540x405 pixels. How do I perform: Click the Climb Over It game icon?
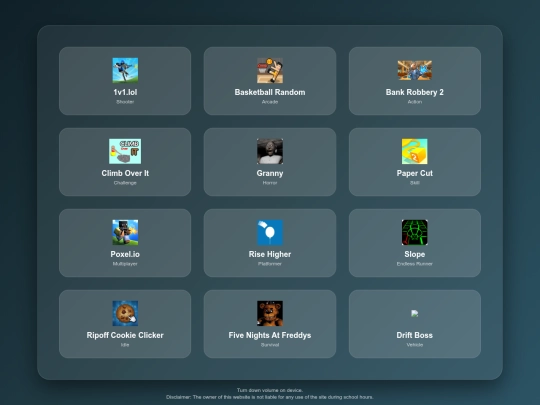[125, 151]
